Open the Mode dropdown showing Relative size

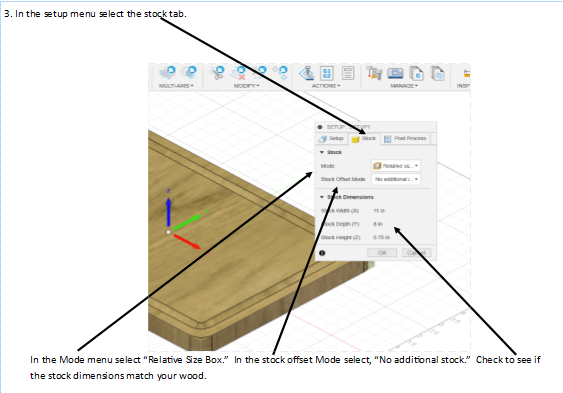coord(396,166)
